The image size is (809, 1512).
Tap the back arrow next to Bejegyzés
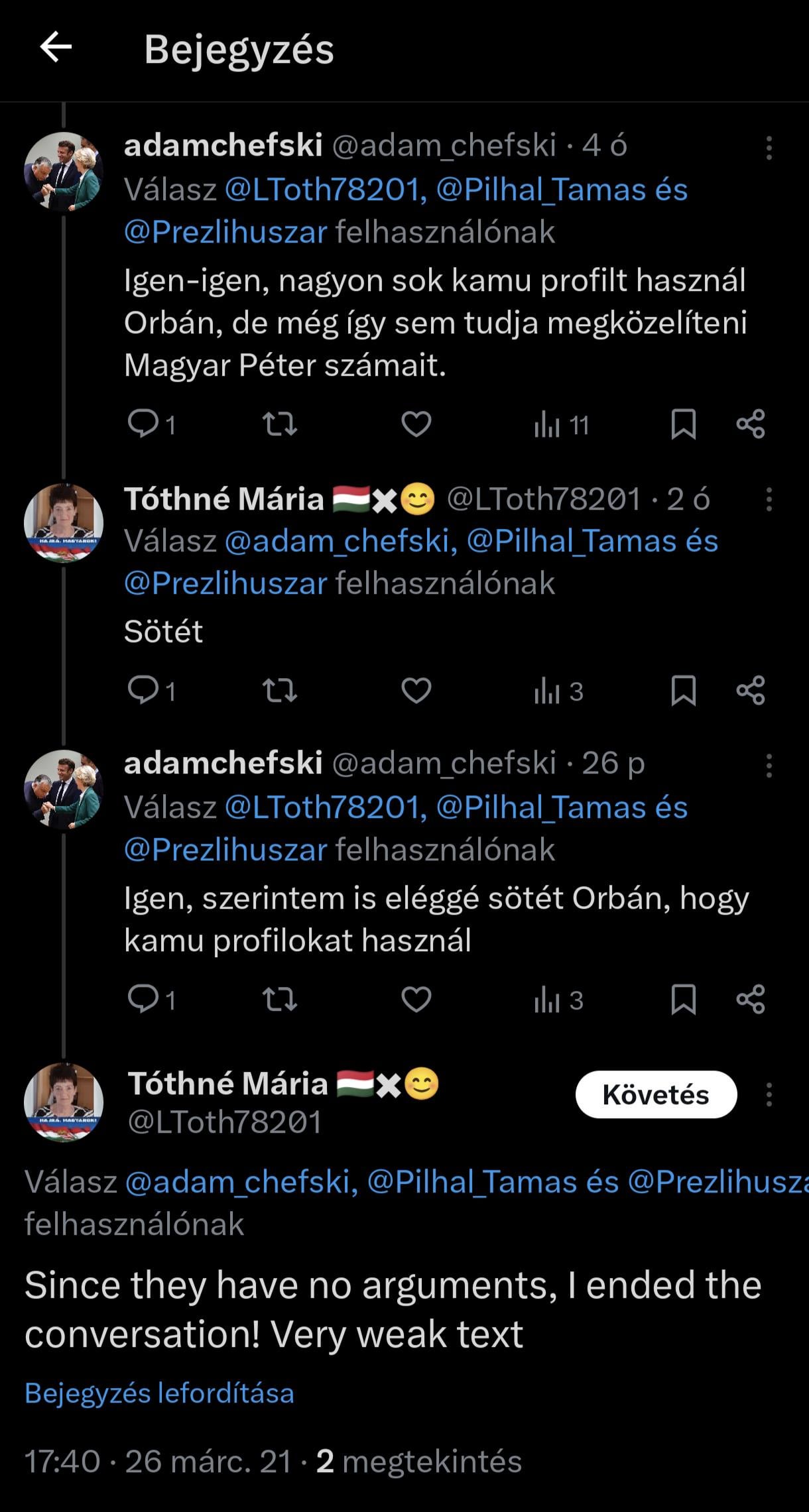tap(56, 48)
